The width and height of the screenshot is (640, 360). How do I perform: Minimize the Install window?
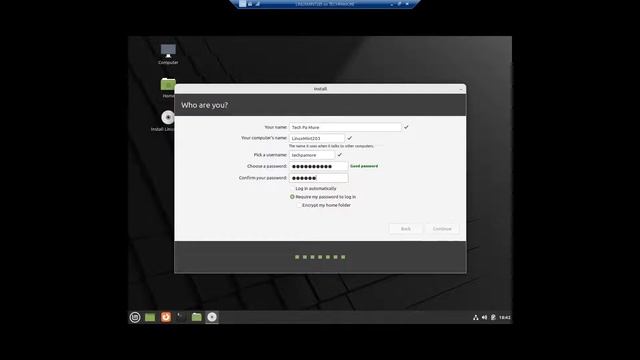click(x=461, y=89)
